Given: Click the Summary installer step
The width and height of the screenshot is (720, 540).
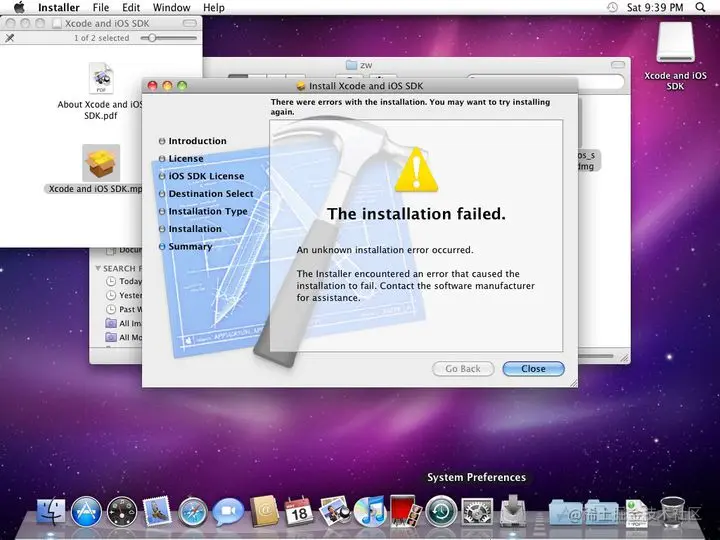Looking at the screenshot, I should pyautogui.click(x=190, y=247).
